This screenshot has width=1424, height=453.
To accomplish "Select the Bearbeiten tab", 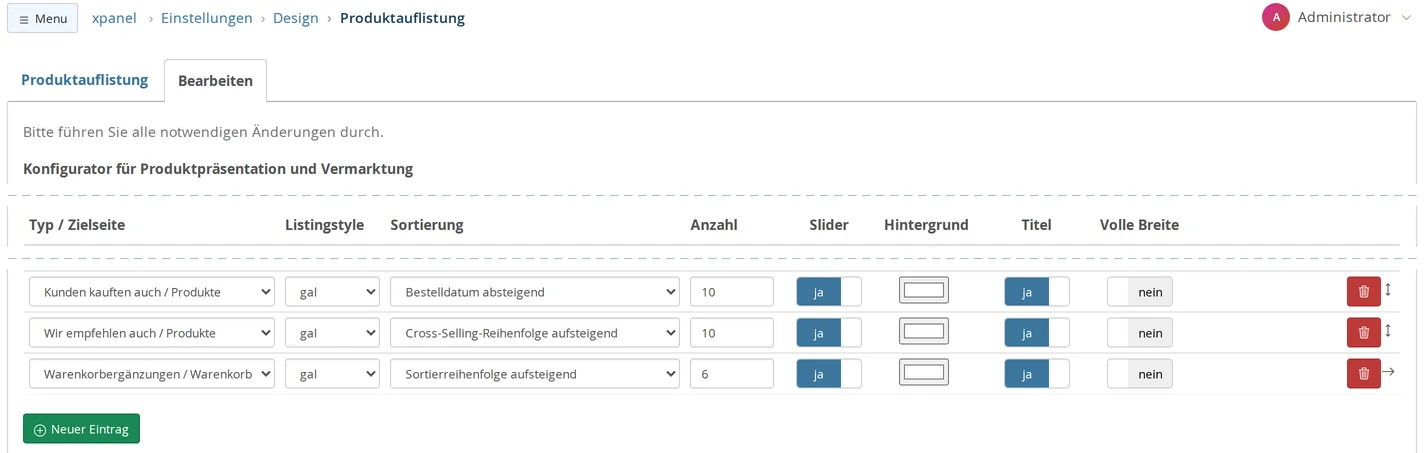I will [215, 81].
